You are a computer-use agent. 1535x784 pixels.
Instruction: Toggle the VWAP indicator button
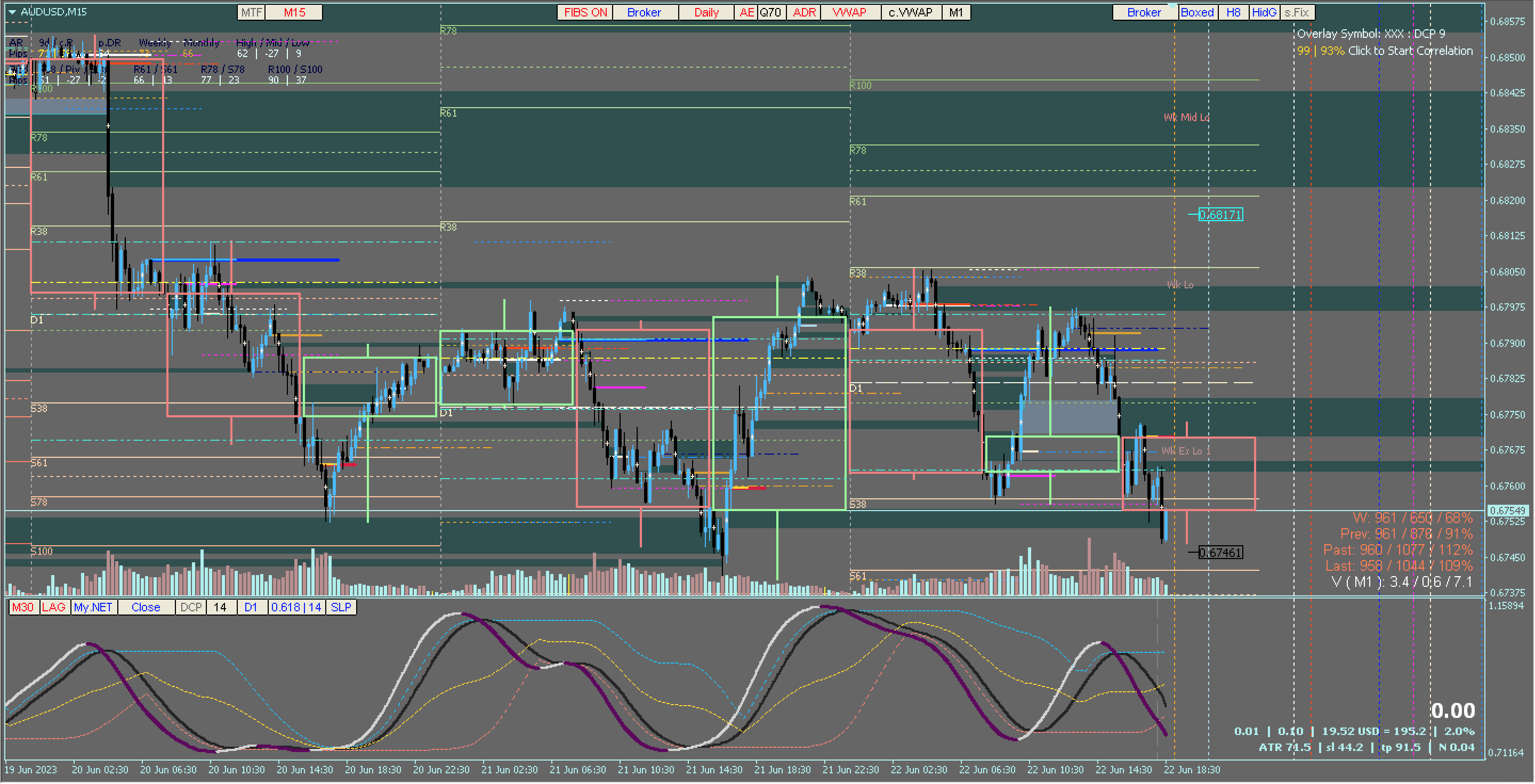click(x=849, y=12)
